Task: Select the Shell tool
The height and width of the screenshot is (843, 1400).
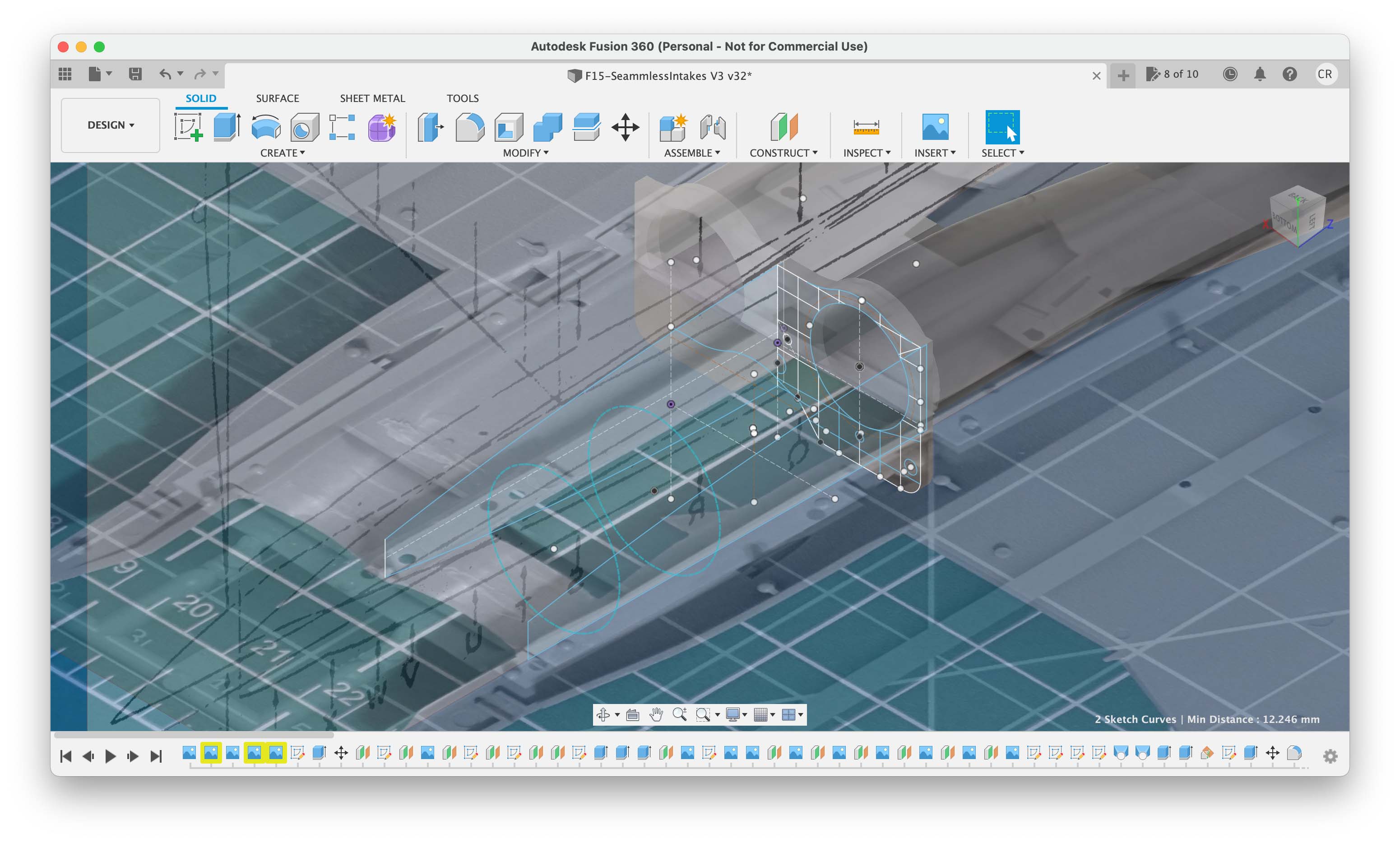Action: pos(509,127)
